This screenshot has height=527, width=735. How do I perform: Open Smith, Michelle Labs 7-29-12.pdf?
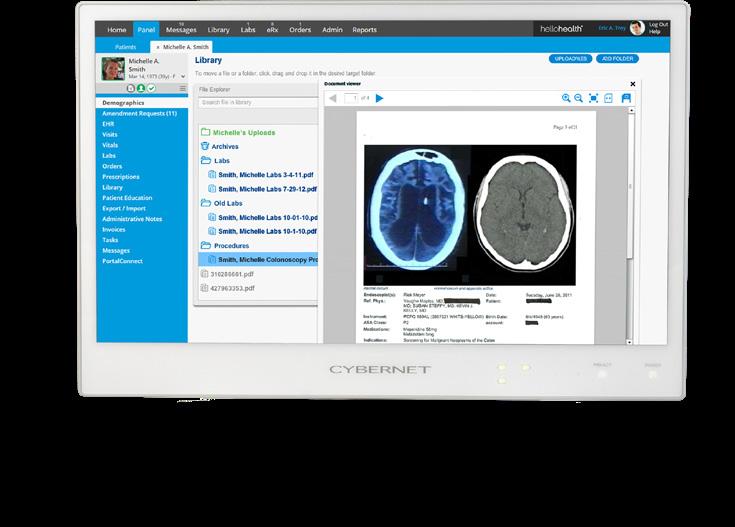pos(268,189)
